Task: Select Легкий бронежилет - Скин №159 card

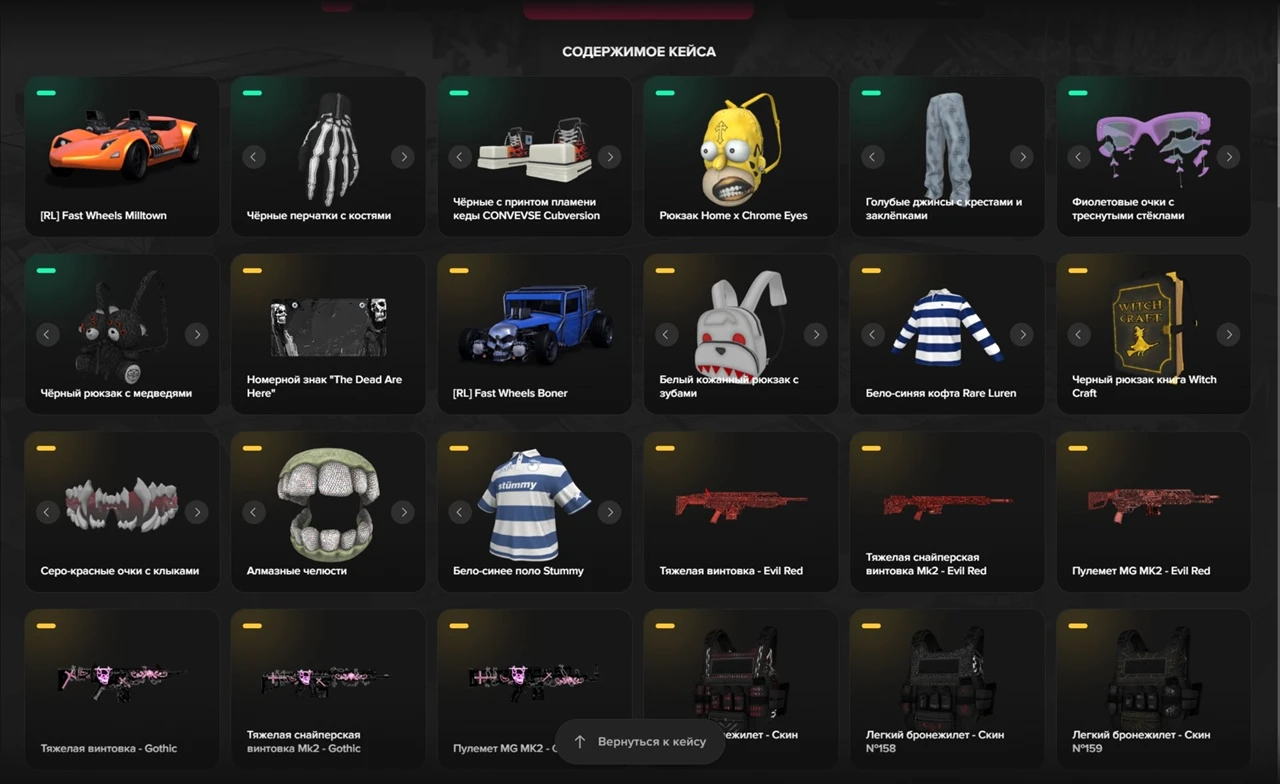Action: coord(1153,689)
